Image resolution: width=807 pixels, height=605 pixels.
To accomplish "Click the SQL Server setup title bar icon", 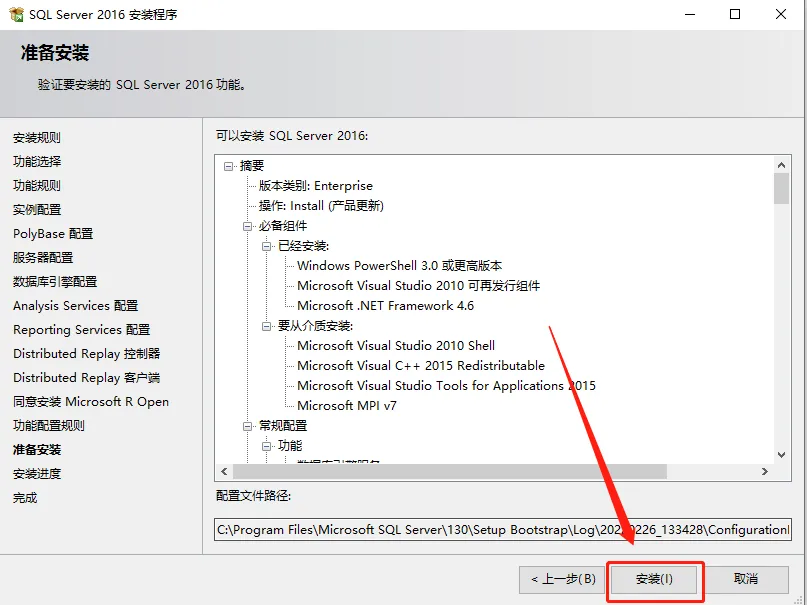I will (x=16, y=14).
